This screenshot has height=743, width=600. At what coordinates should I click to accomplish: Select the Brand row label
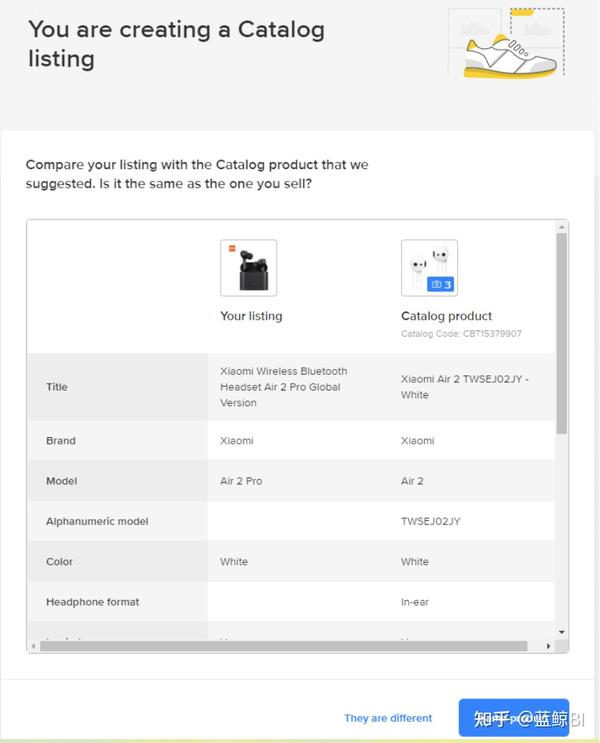point(61,441)
